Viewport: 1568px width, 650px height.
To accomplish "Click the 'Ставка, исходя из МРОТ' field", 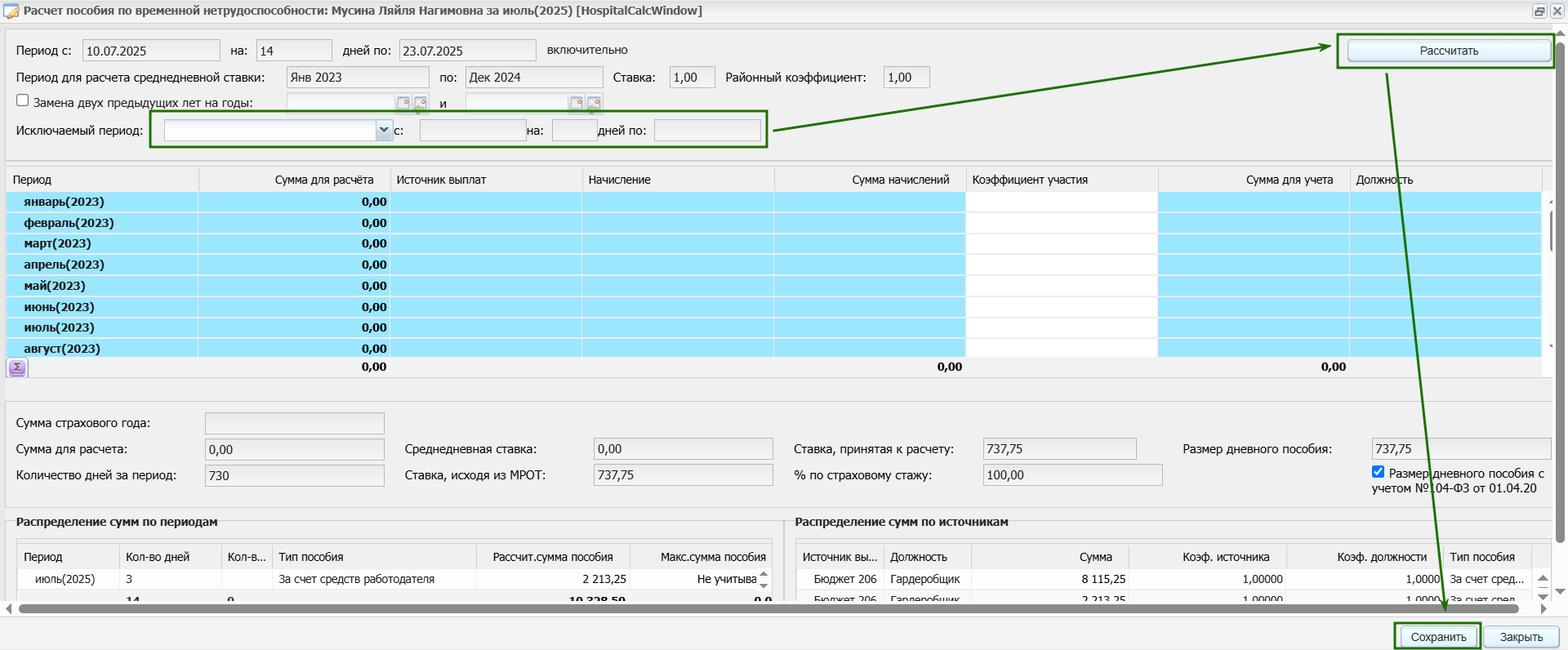I will pyautogui.click(x=683, y=475).
